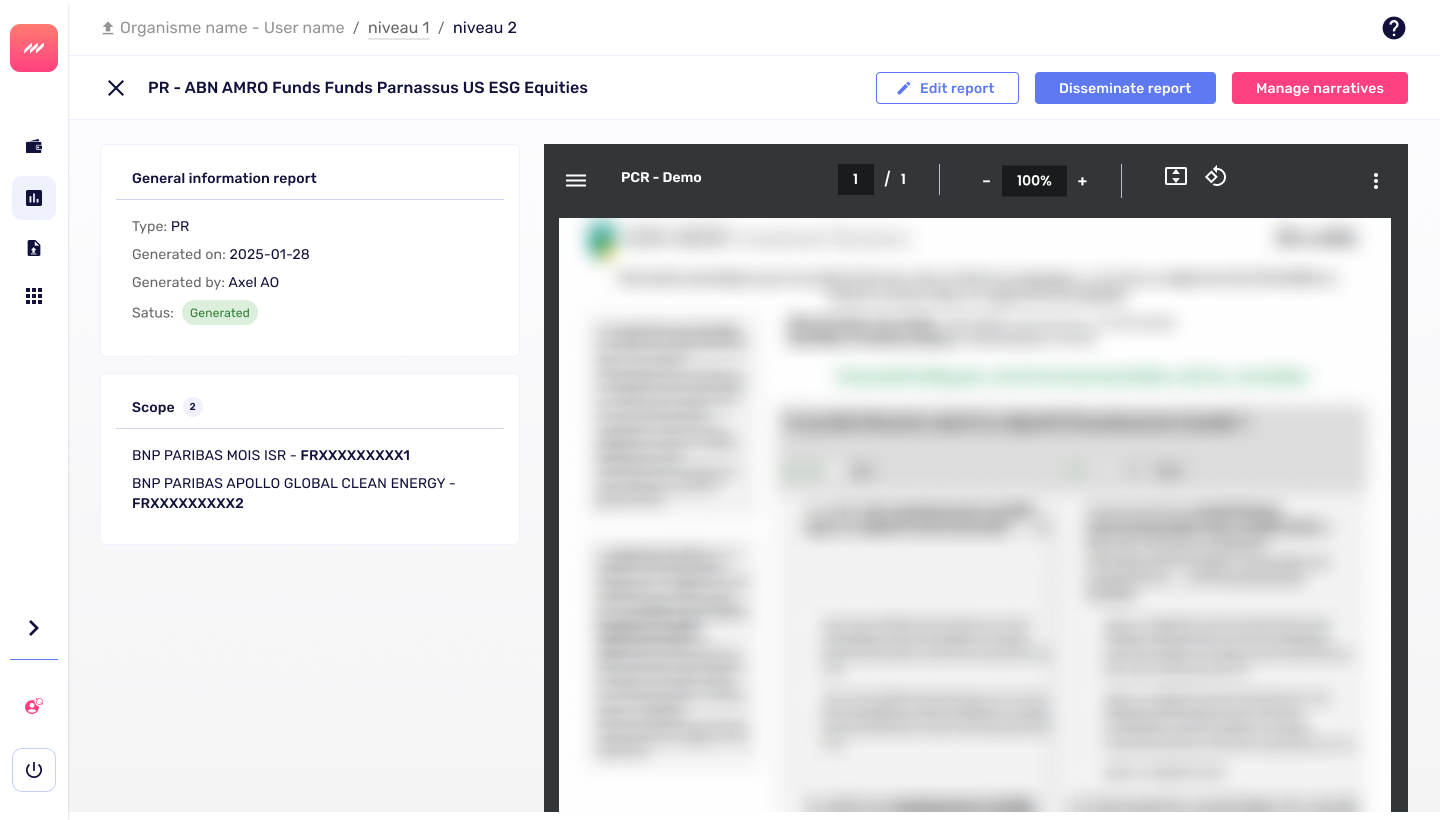Click the blurred PDF page preview
This screenshot has width=1440, height=820.
pos(975,515)
